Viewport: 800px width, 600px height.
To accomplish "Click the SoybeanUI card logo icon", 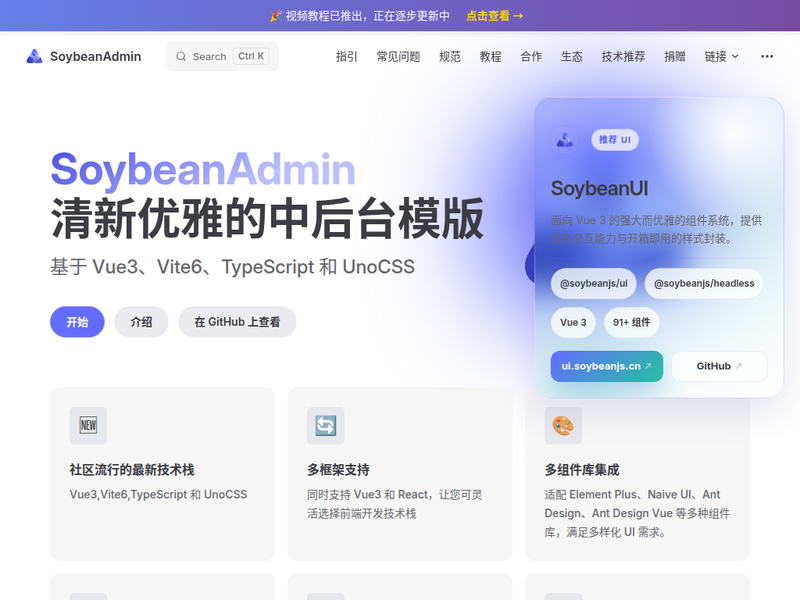I will [565, 139].
